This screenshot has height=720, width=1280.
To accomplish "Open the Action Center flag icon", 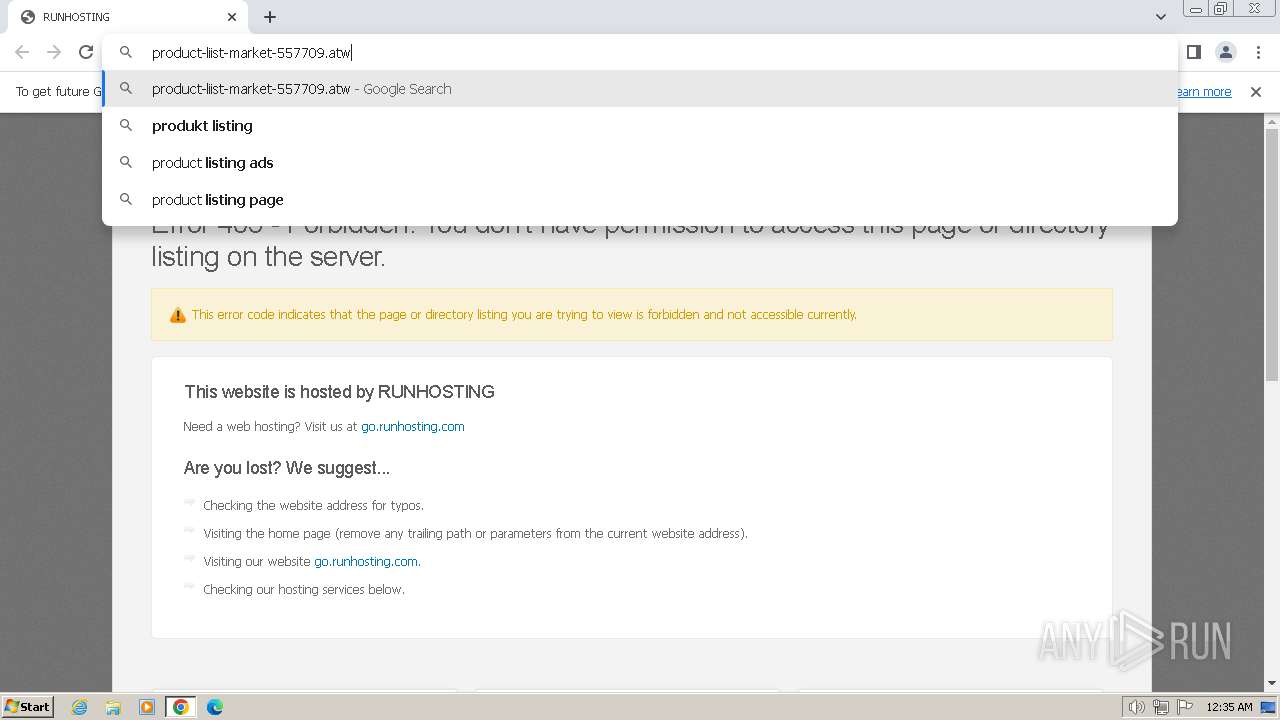I will [1185, 707].
